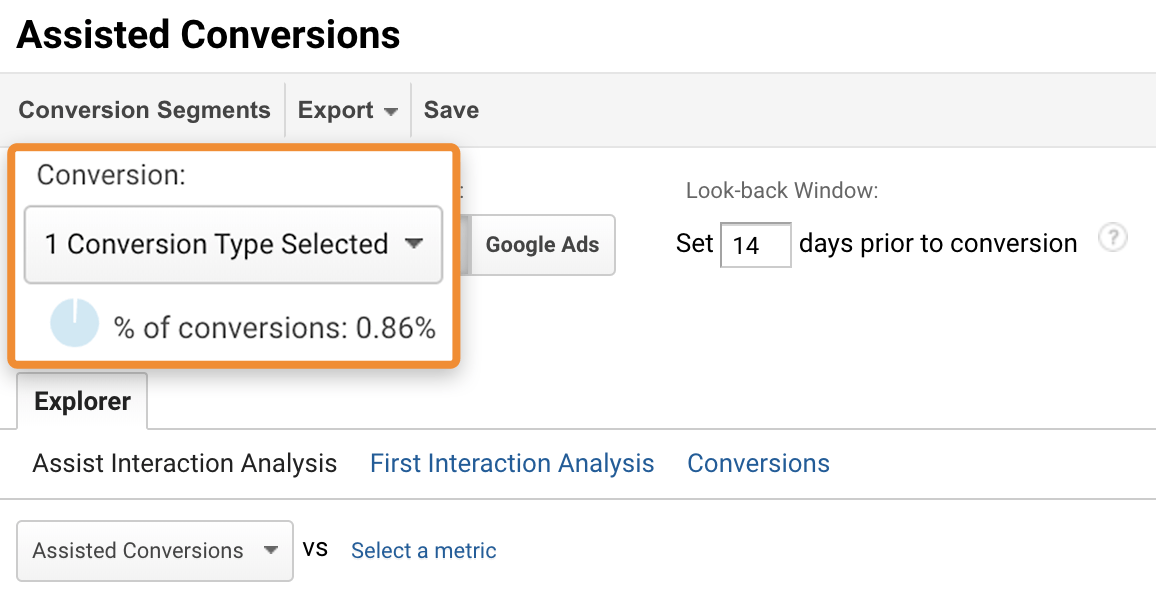The image size is (1156, 610).
Task: Click the Save button
Action: [450, 110]
